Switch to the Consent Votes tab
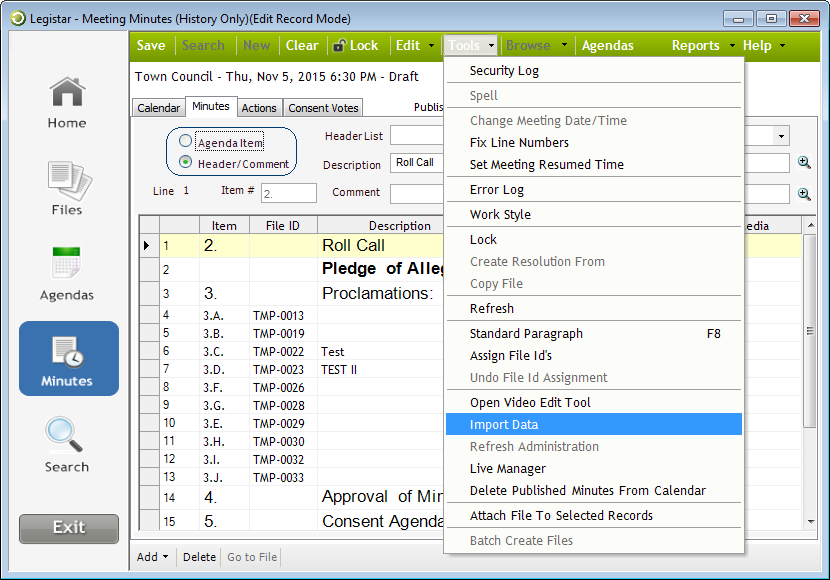Screen dimensions: 830x580 click(x=323, y=108)
